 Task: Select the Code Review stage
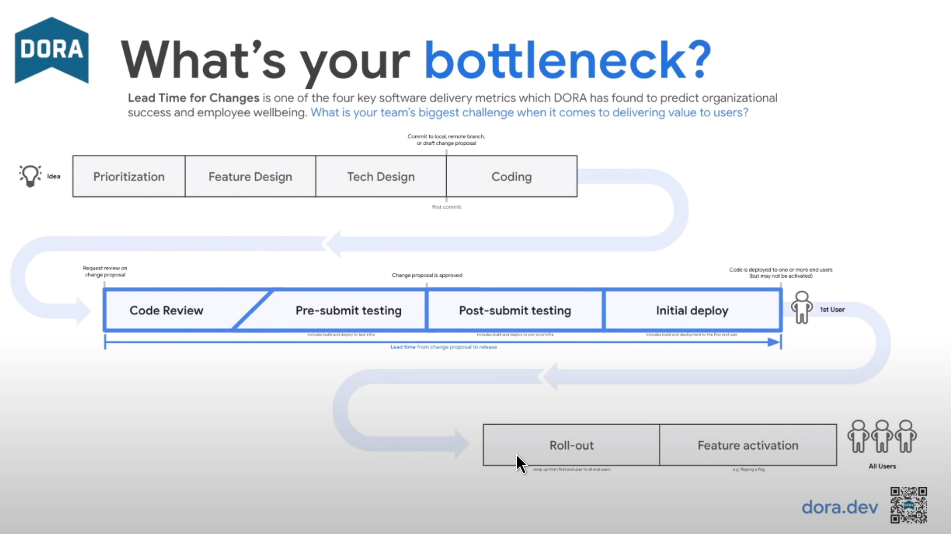click(x=166, y=311)
